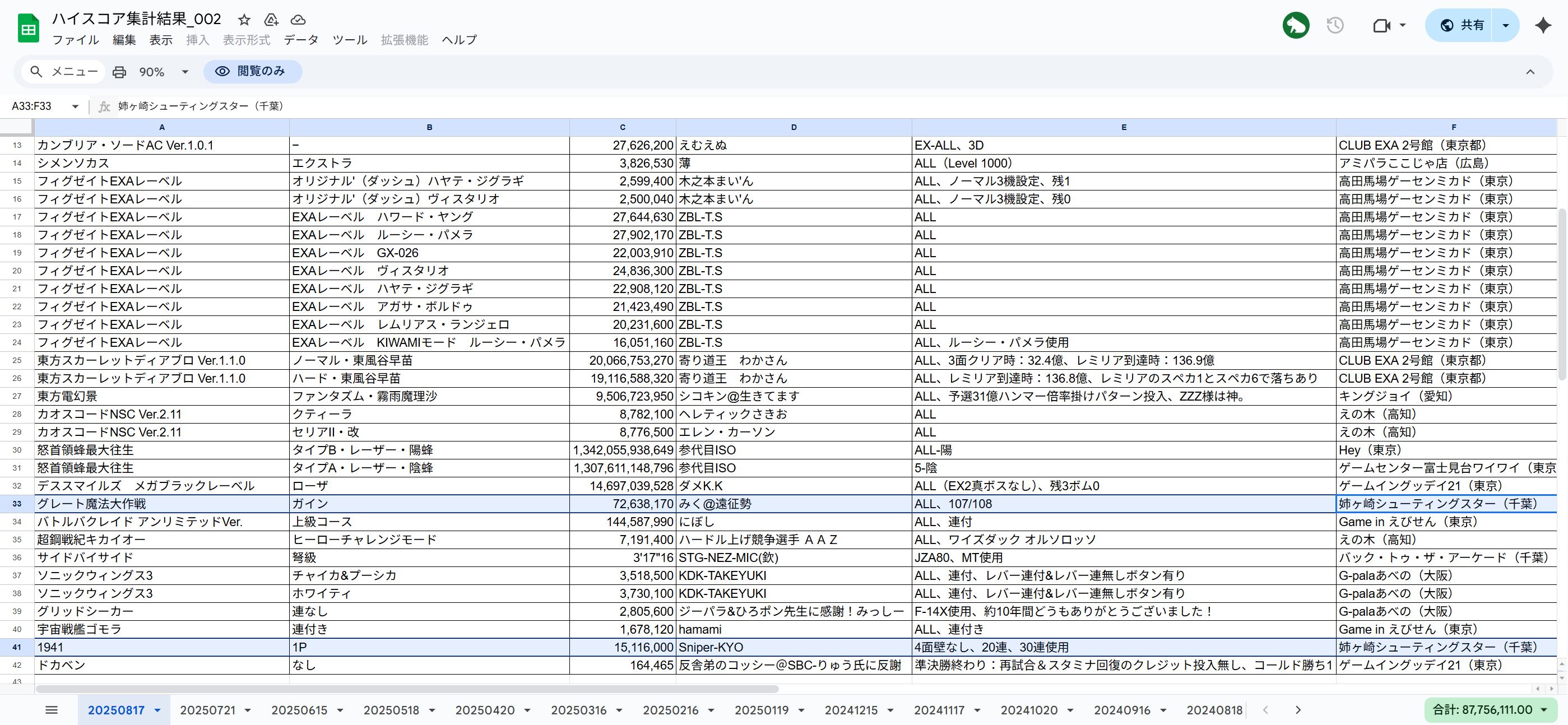Open the all sheets list icon

coord(52,710)
